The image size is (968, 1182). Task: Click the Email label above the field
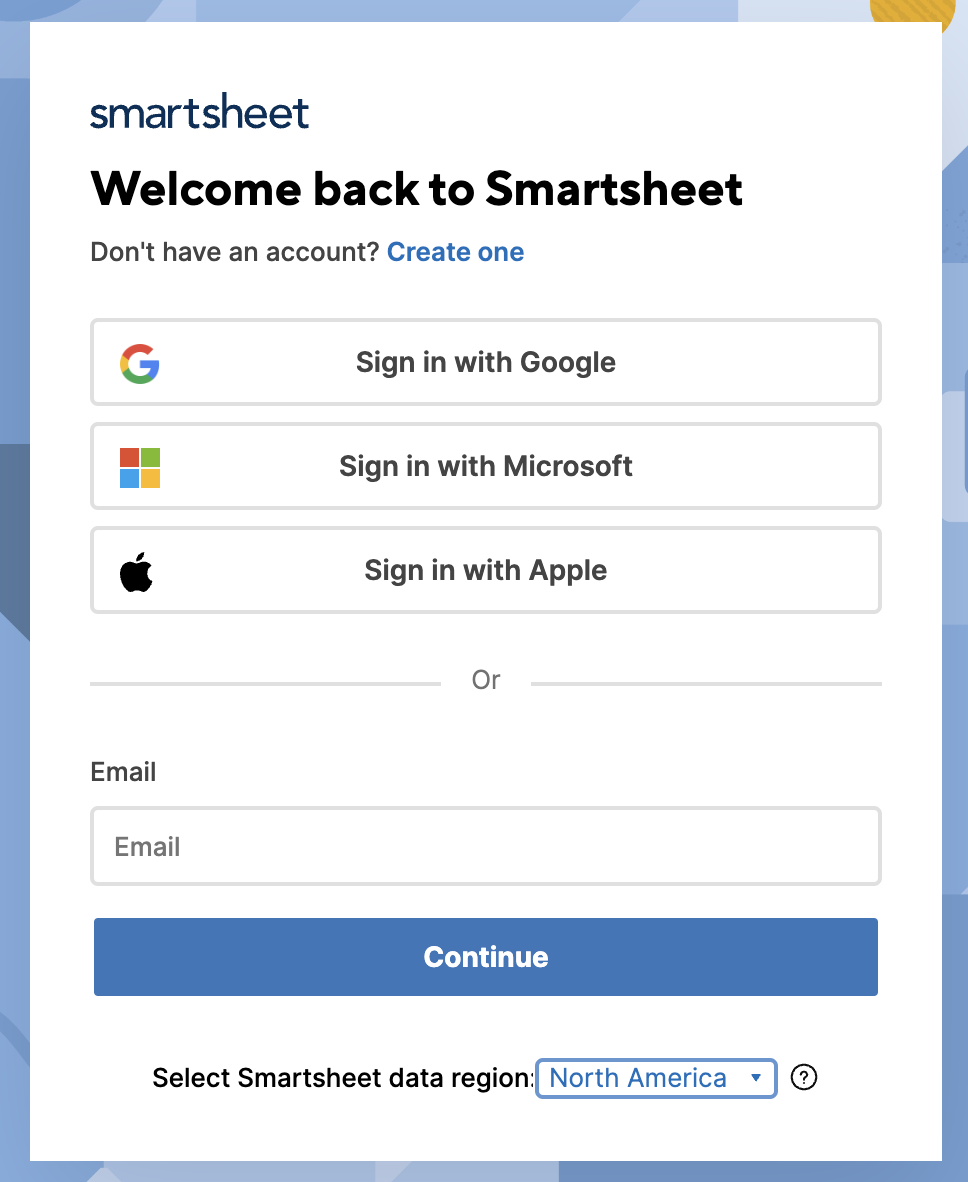coord(123,772)
